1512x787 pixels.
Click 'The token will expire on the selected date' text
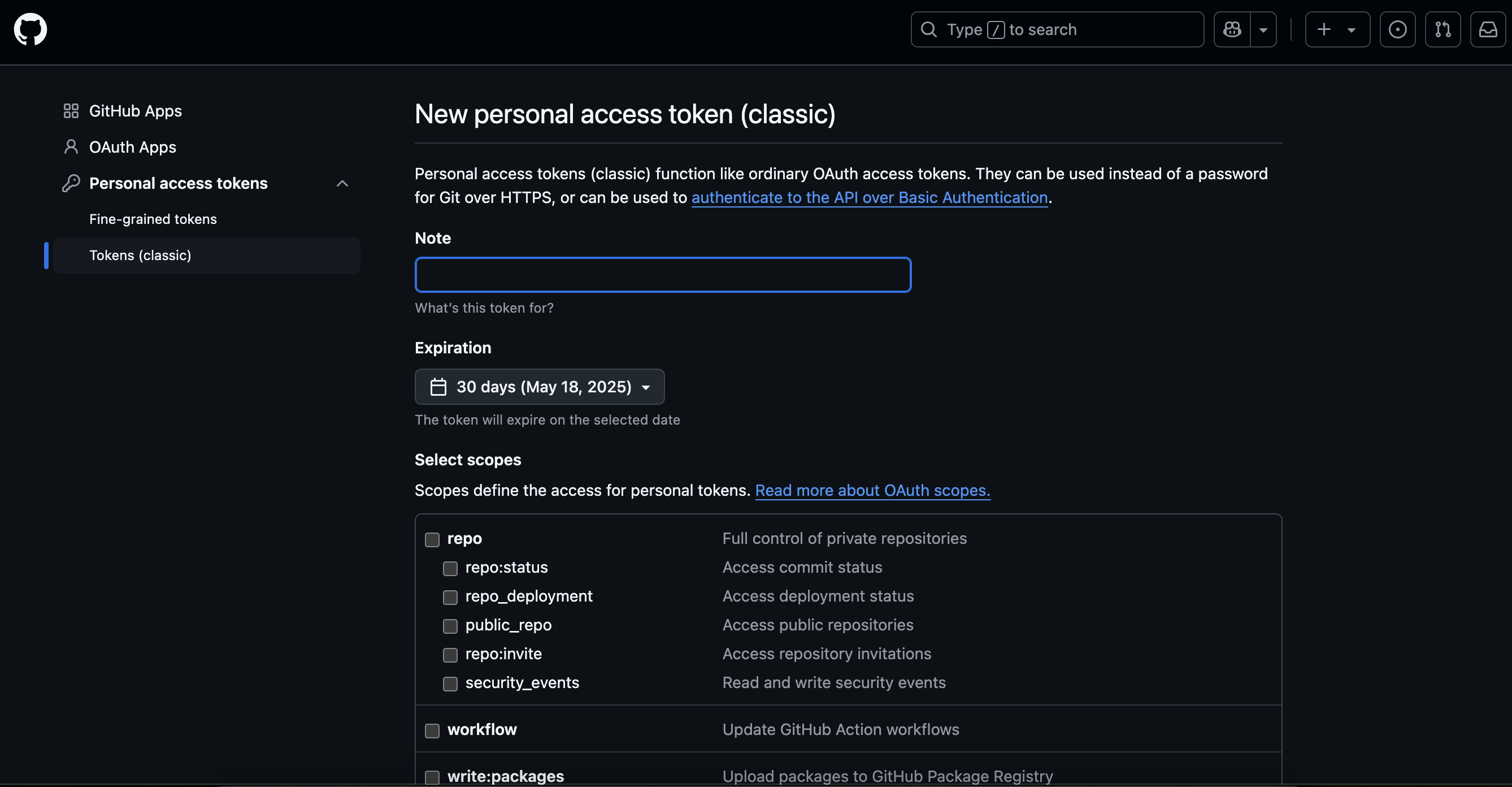(x=547, y=420)
